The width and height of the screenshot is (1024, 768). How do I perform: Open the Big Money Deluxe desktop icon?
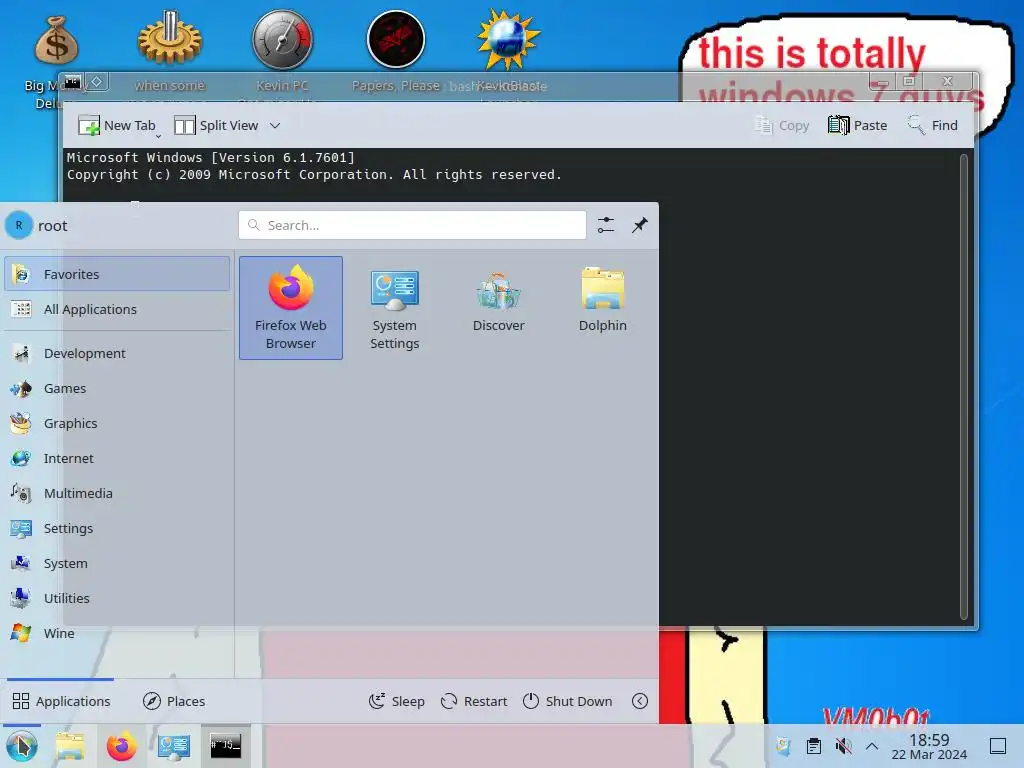coord(57,61)
